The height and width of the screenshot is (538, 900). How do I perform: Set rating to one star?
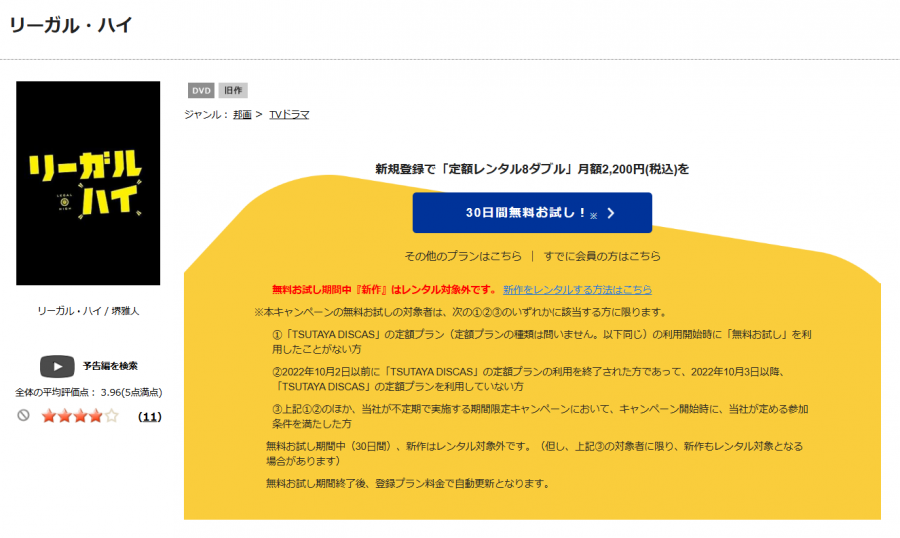pyautogui.click(x=48, y=416)
